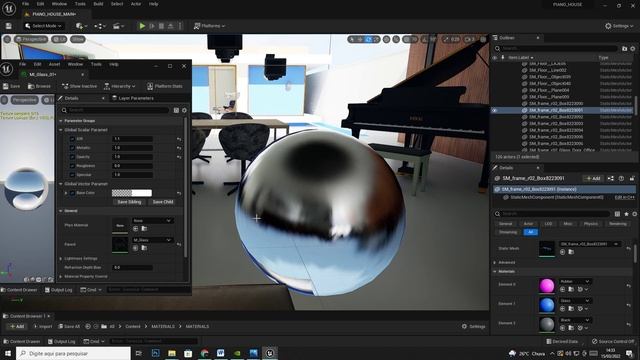Toggle Show Inactive in the material editor

pyautogui.click(x=79, y=86)
